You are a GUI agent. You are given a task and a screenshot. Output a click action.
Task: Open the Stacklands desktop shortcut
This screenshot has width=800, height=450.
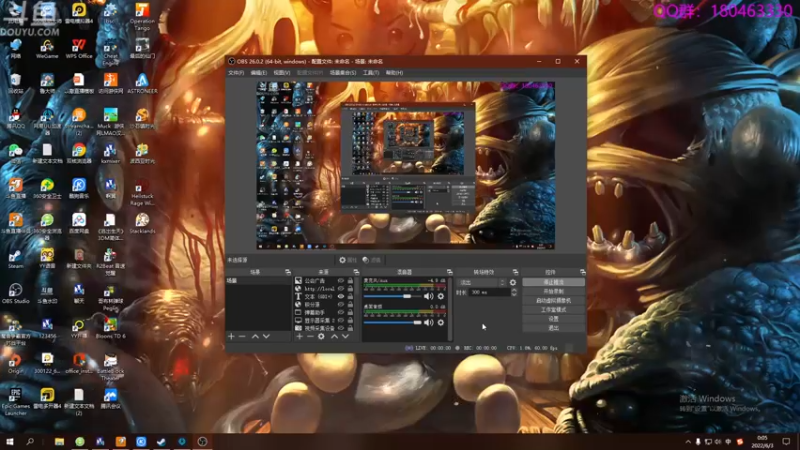point(142,223)
